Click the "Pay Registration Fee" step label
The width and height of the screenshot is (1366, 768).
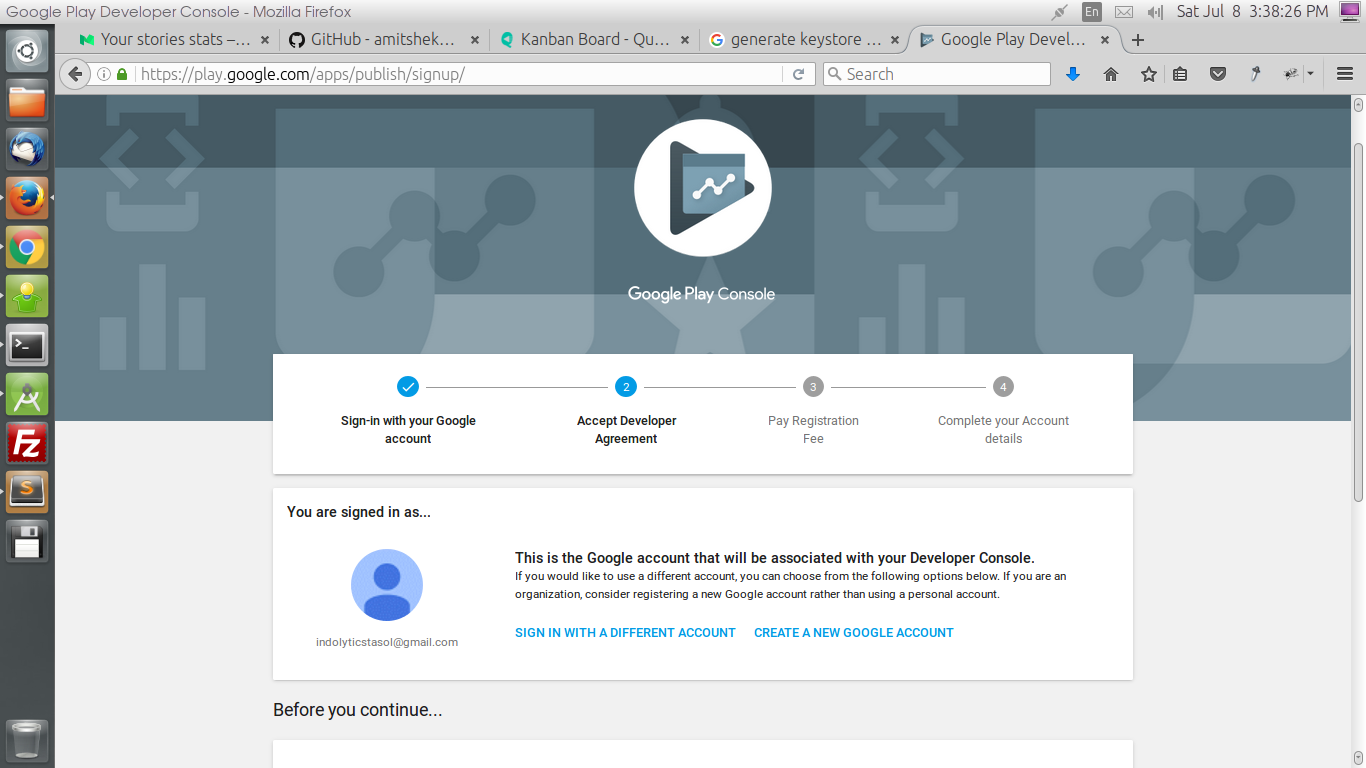[813, 430]
